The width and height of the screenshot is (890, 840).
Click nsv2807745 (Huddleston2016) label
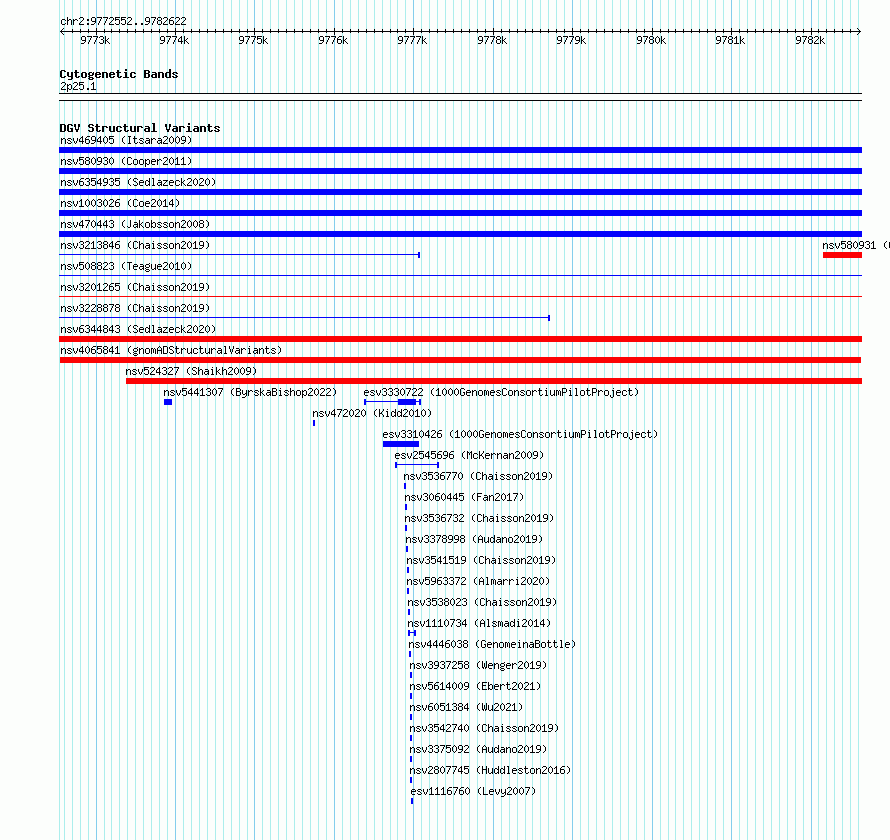[x=490, y=770]
